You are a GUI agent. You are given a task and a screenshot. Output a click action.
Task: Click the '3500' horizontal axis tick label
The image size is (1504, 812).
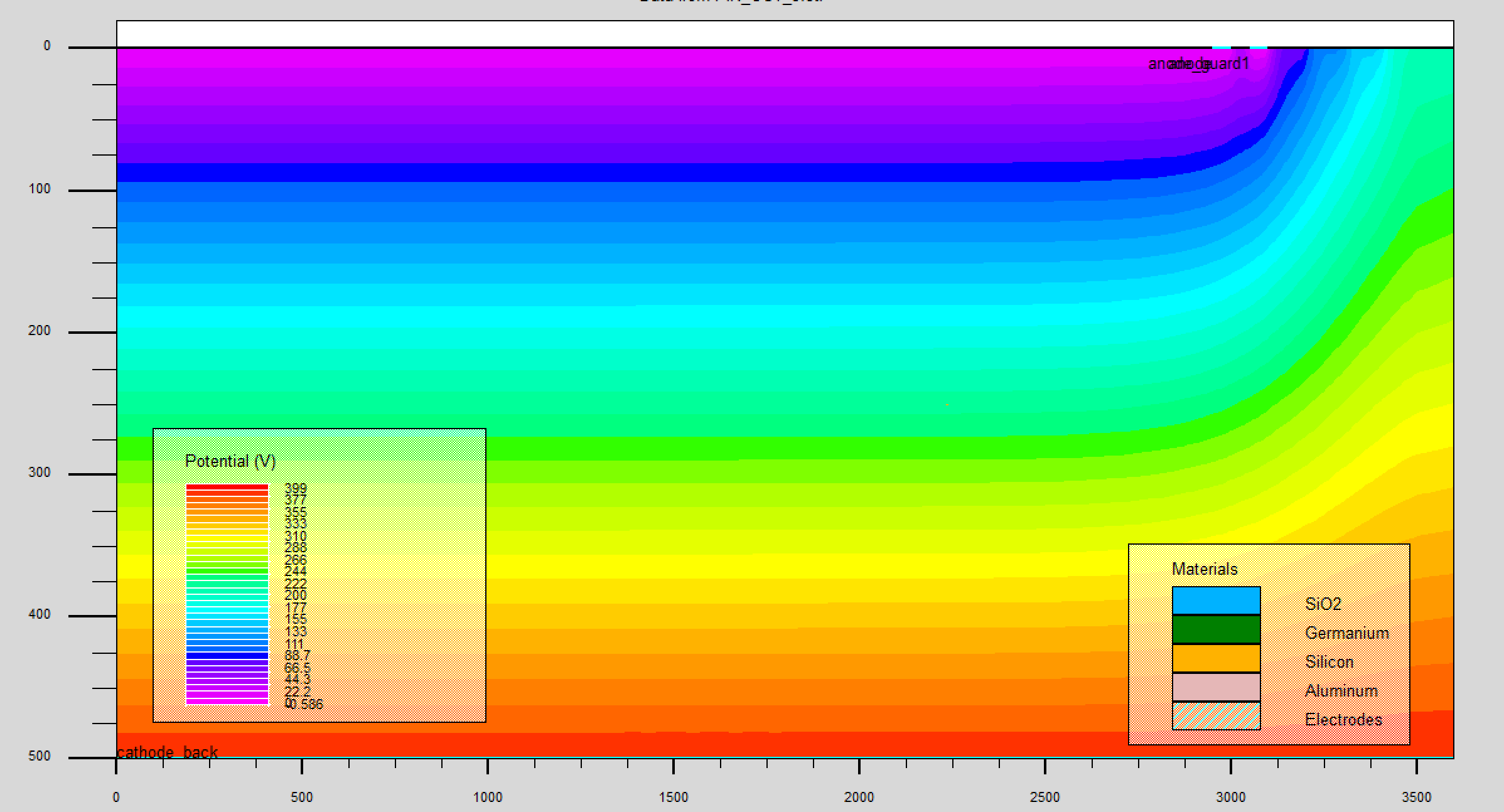1417,797
